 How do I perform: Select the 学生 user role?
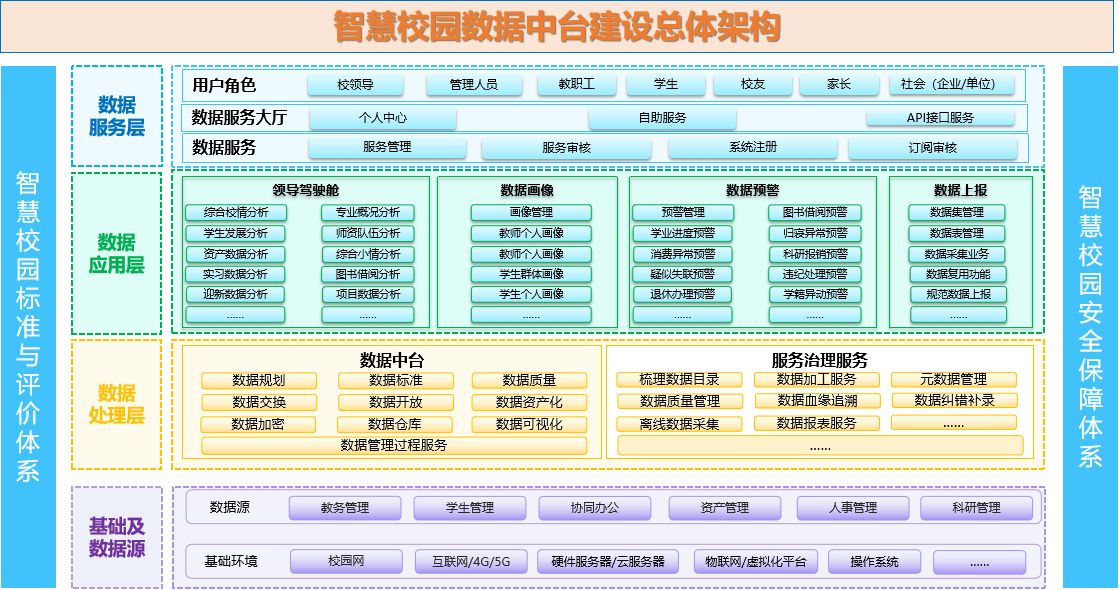[664, 84]
